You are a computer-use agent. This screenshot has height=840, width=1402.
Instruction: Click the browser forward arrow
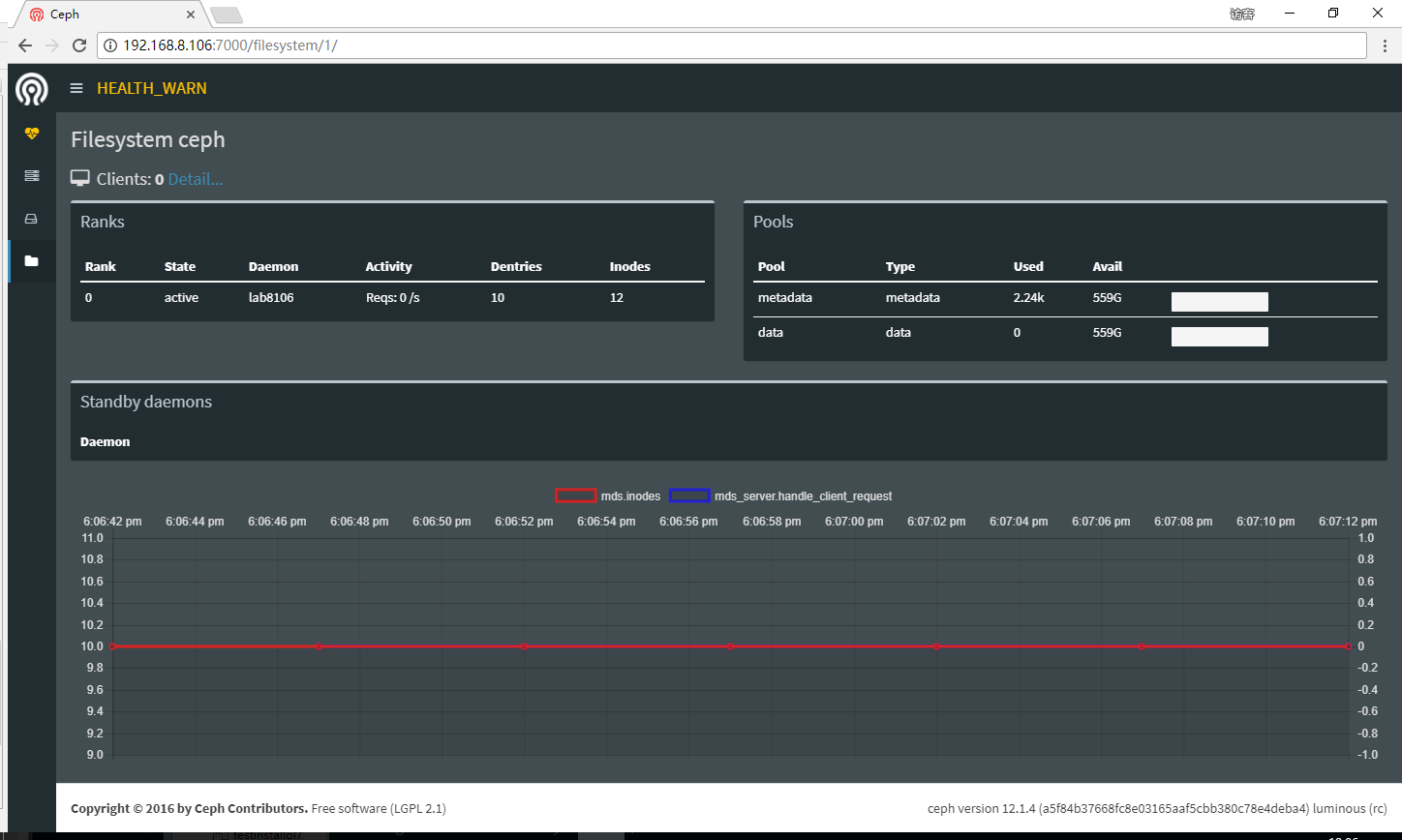point(52,45)
